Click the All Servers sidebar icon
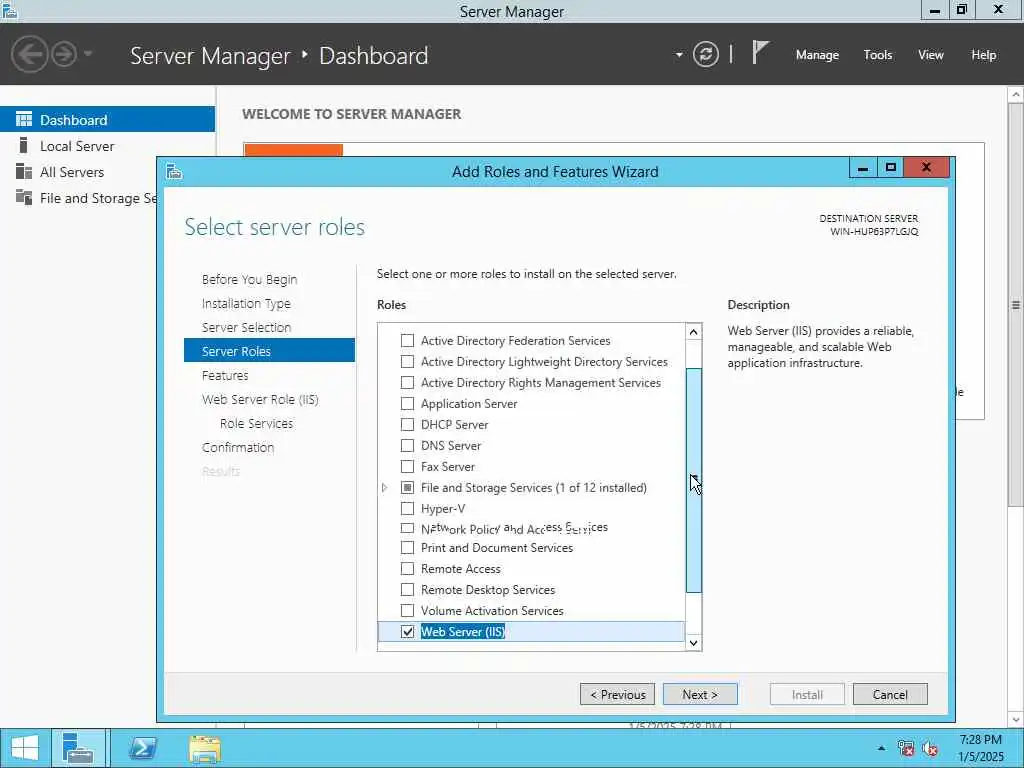This screenshot has height=768, width=1024. coord(24,172)
